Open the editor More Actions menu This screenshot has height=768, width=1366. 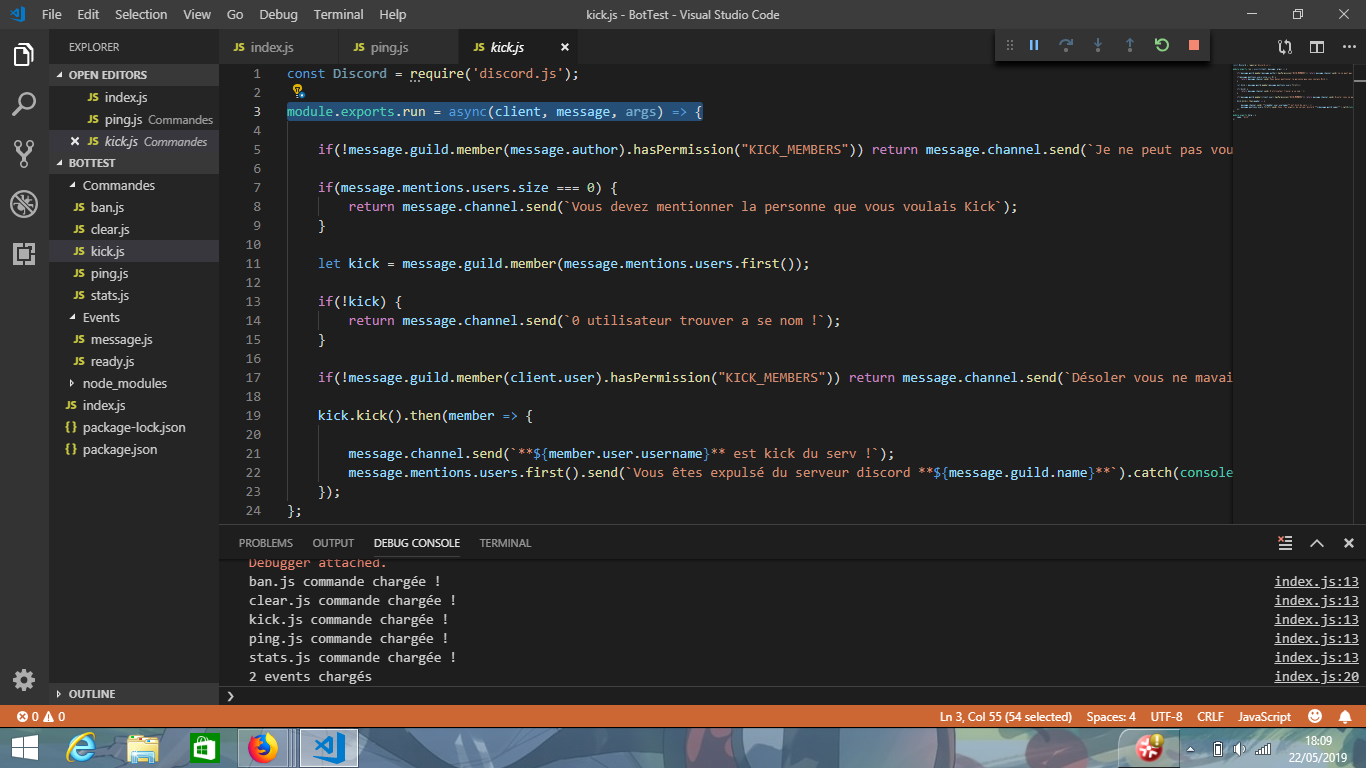click(1349, 47)
